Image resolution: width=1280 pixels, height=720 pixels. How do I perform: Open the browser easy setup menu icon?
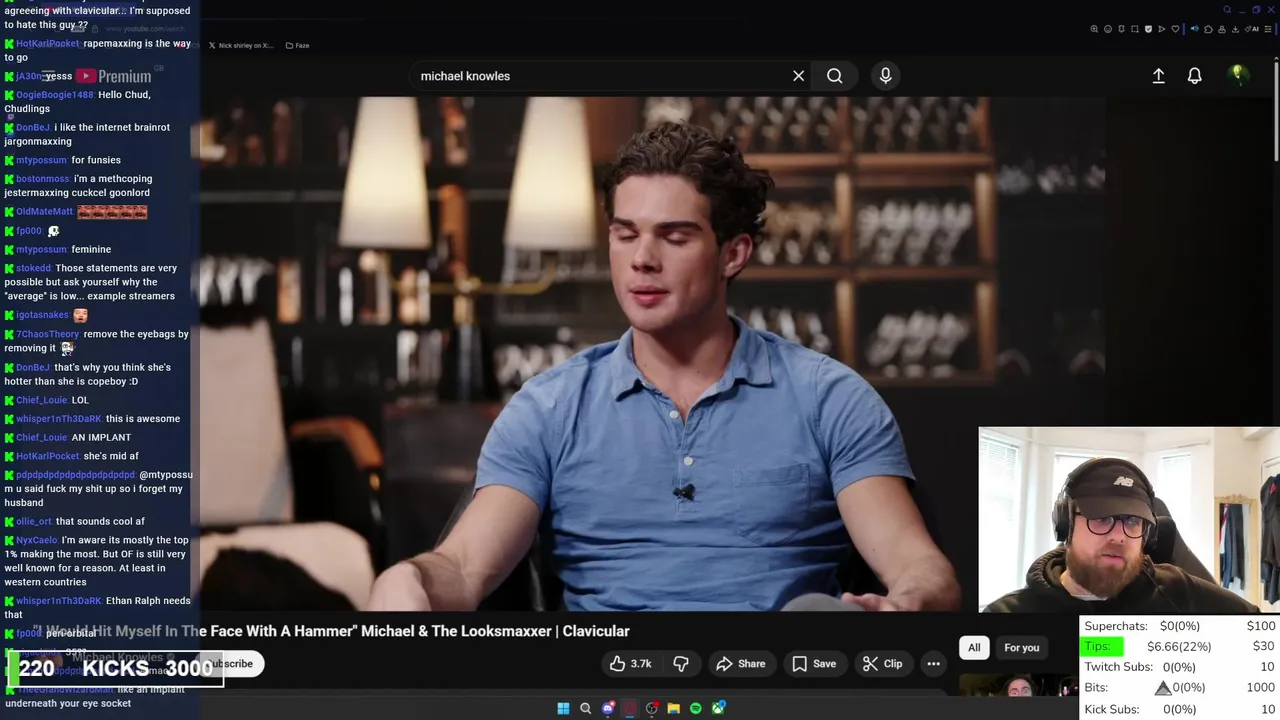click(x=1268, y=29)
